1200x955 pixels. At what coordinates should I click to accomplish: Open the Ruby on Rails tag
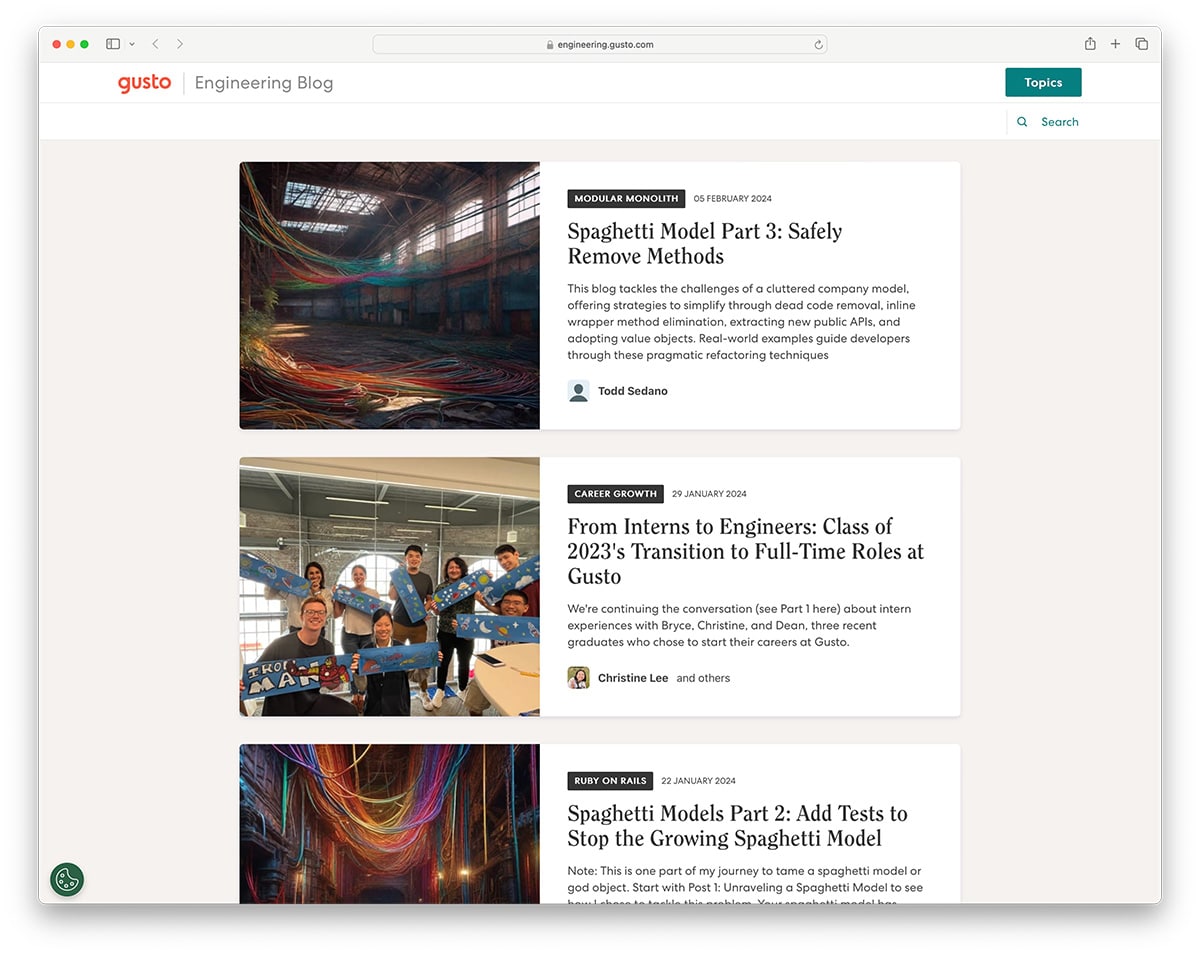(x=610, y=781)
